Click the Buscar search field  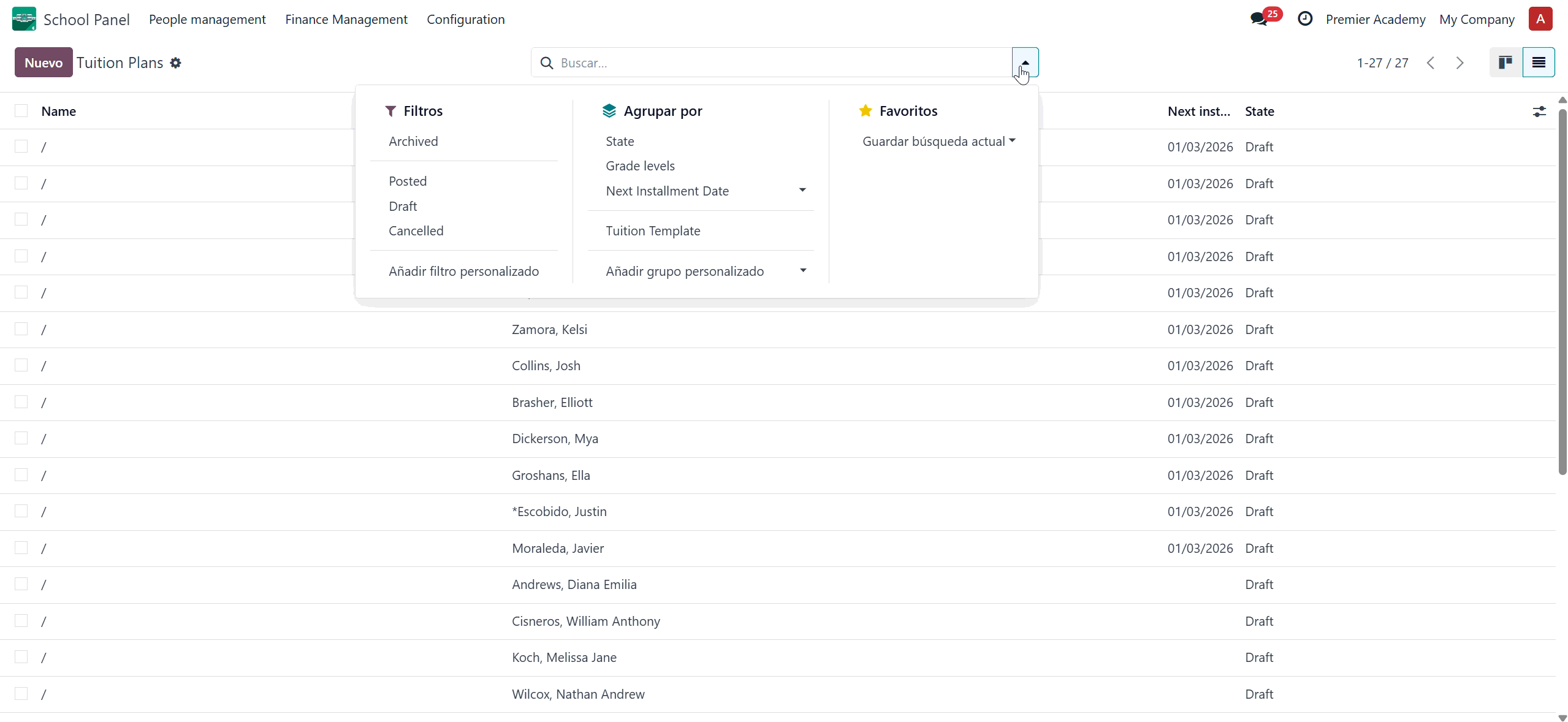pyautogui.click(x=778, y=63)
